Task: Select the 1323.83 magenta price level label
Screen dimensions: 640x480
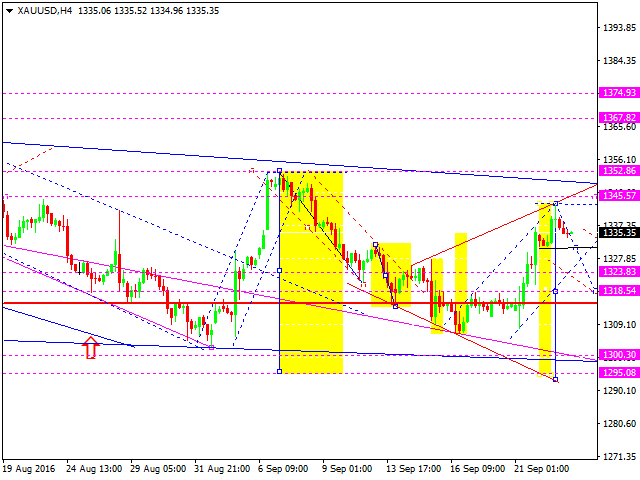Action: pos(619,271)
